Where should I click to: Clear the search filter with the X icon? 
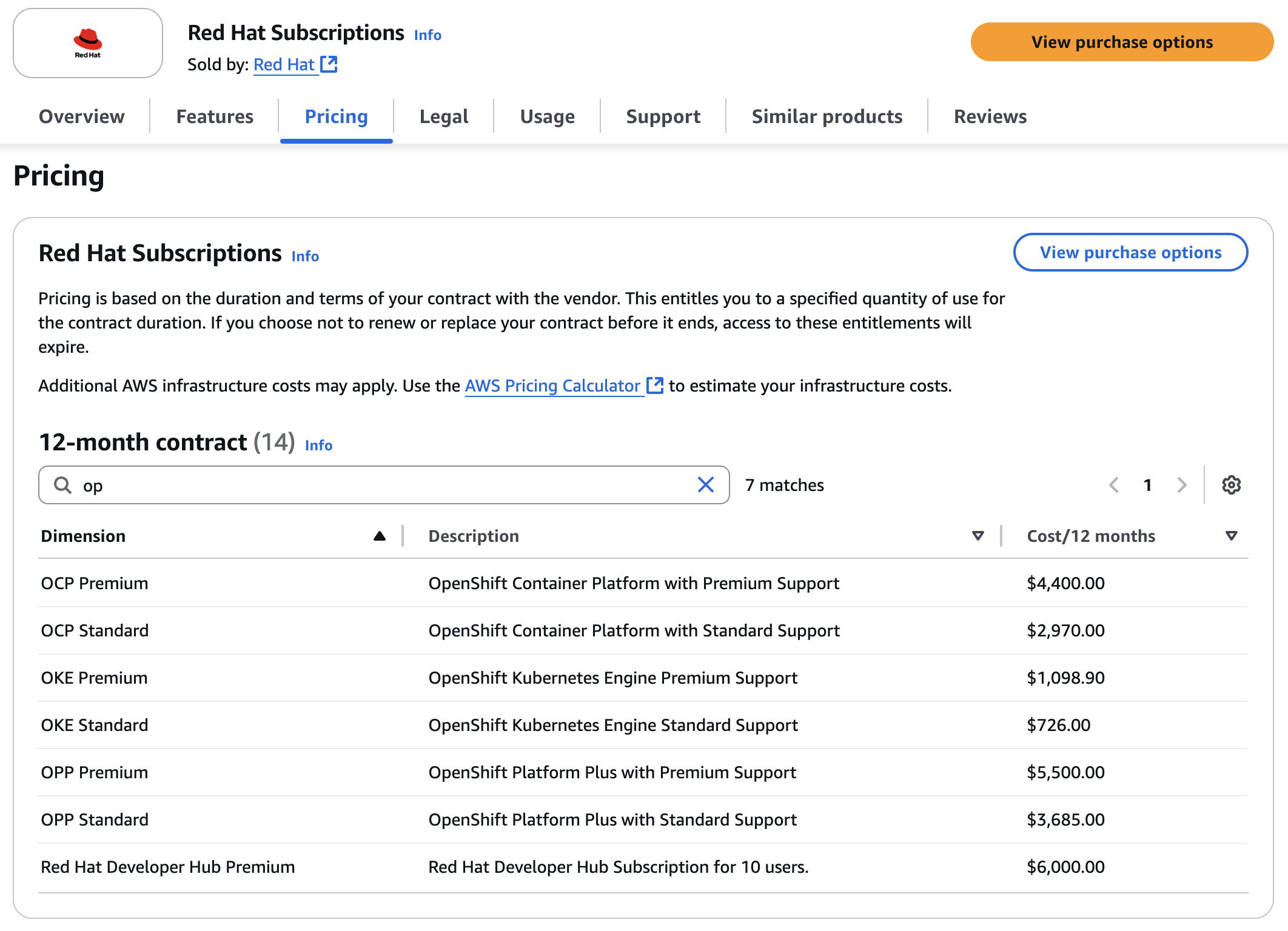tap(706, 485)
